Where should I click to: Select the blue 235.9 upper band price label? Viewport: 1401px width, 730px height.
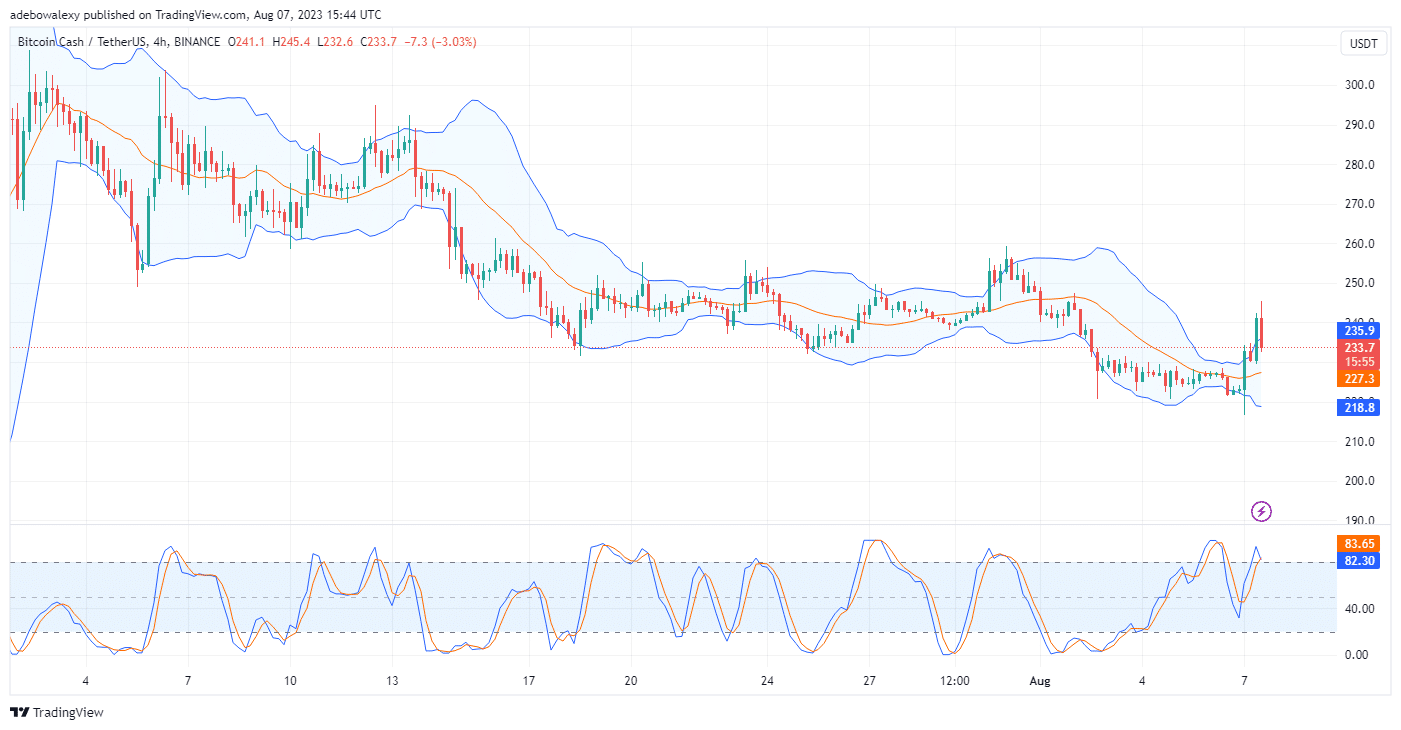[1359, 330]
